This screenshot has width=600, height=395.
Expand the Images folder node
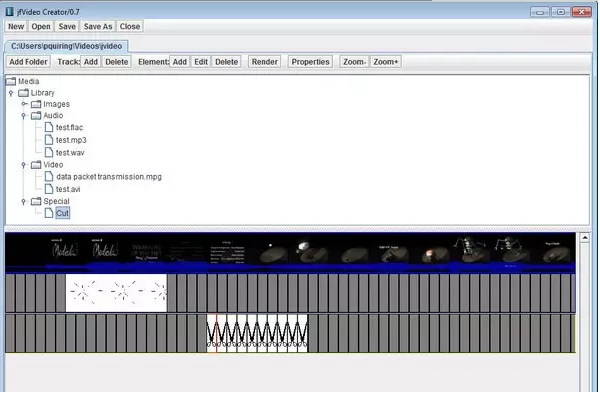click(x=24, y=104)
